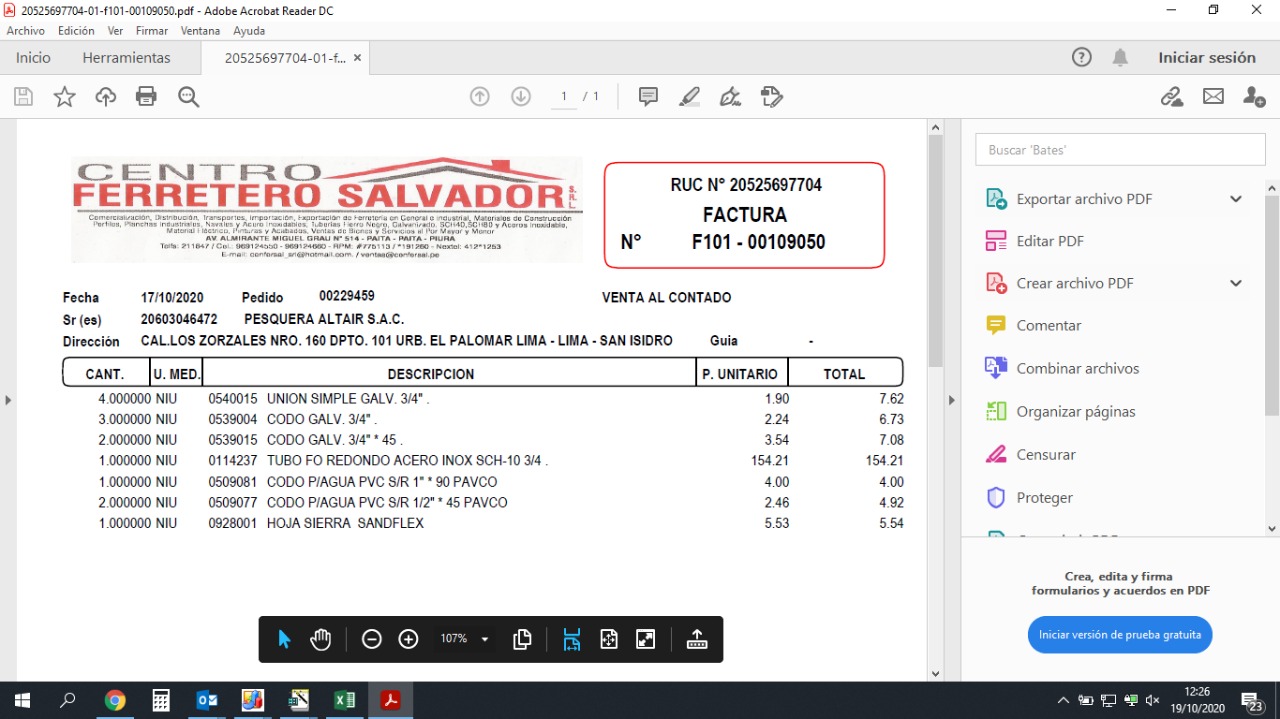Select the highlight text pen tool
1280x719 pixels.
689,97
